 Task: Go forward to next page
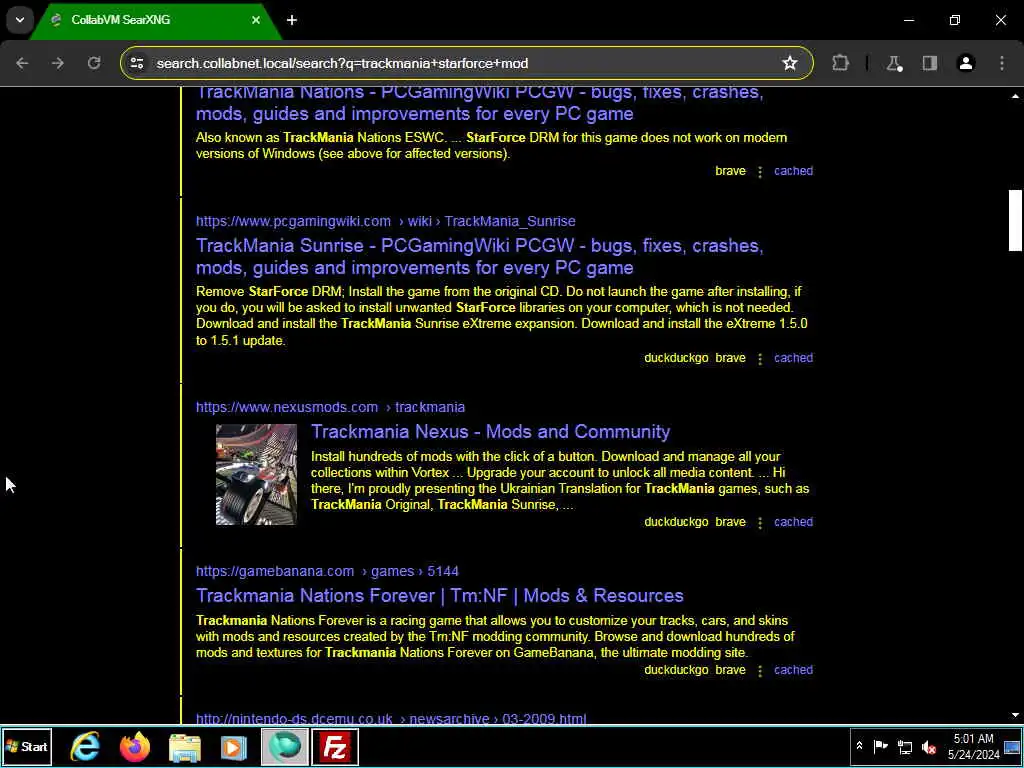[58, 63]
